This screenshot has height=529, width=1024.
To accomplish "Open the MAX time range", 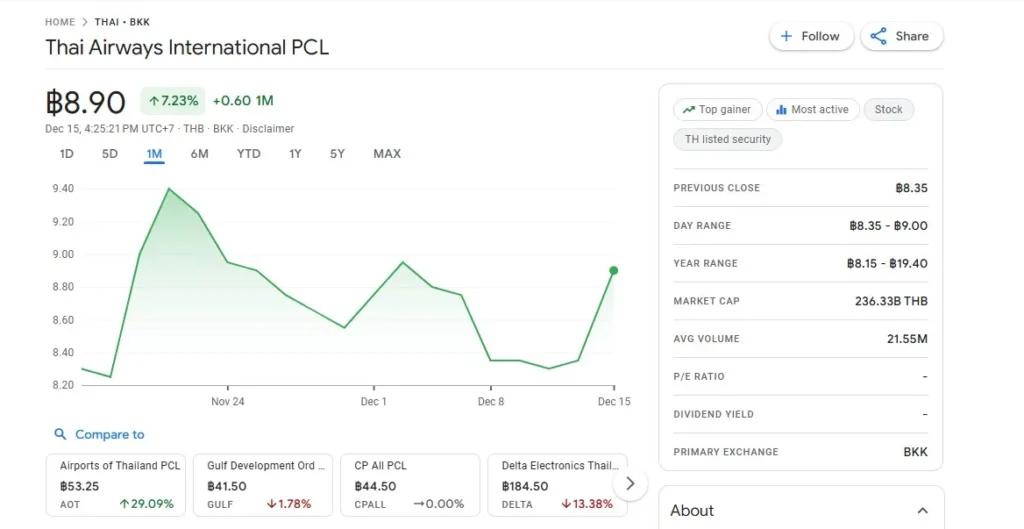I will (387, 154).
